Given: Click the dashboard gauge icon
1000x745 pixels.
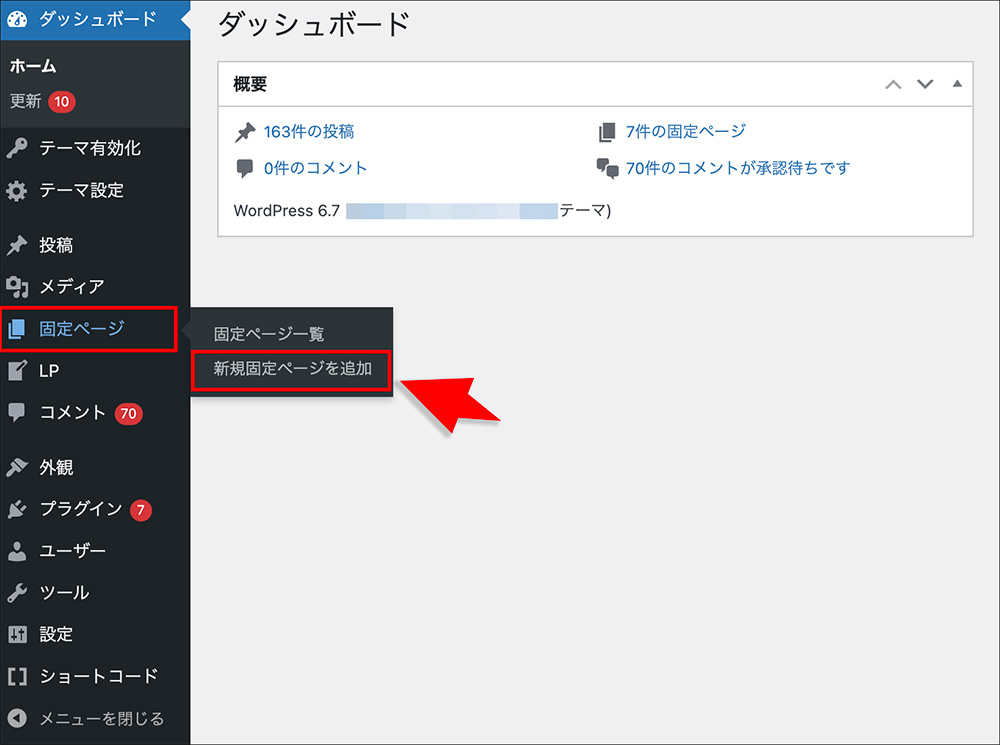Looking at the screenshot, I should 17,18.
